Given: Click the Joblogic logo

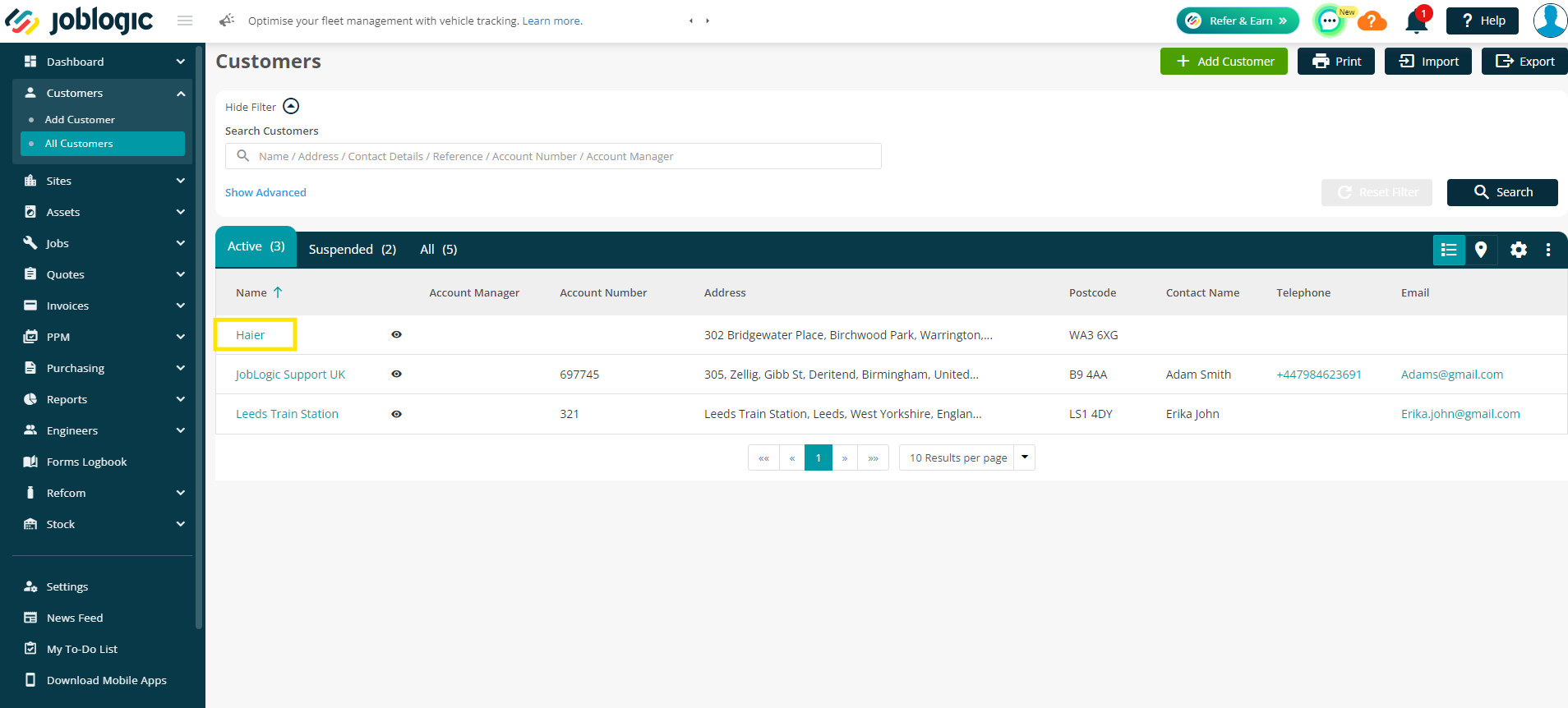Looking at the screenshot, I should (79, 21).
